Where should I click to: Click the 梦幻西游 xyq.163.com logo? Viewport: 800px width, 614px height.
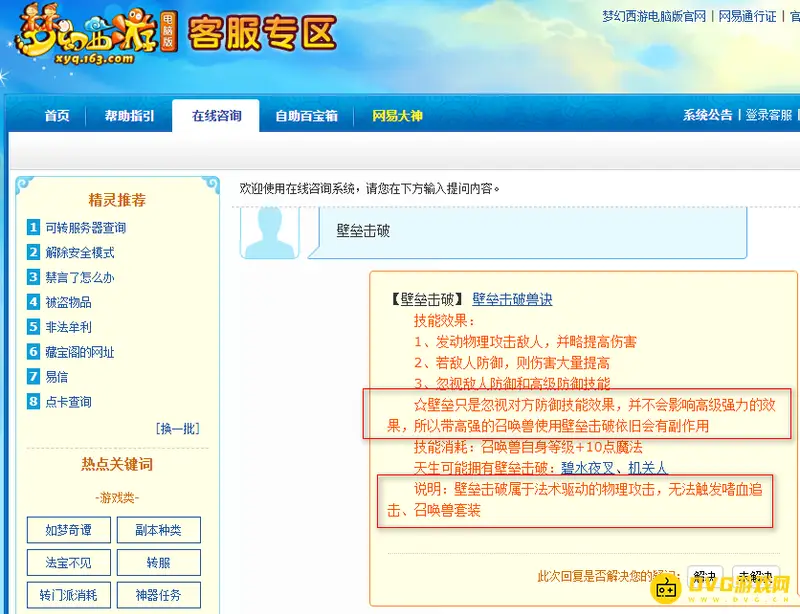coord(96,35)
